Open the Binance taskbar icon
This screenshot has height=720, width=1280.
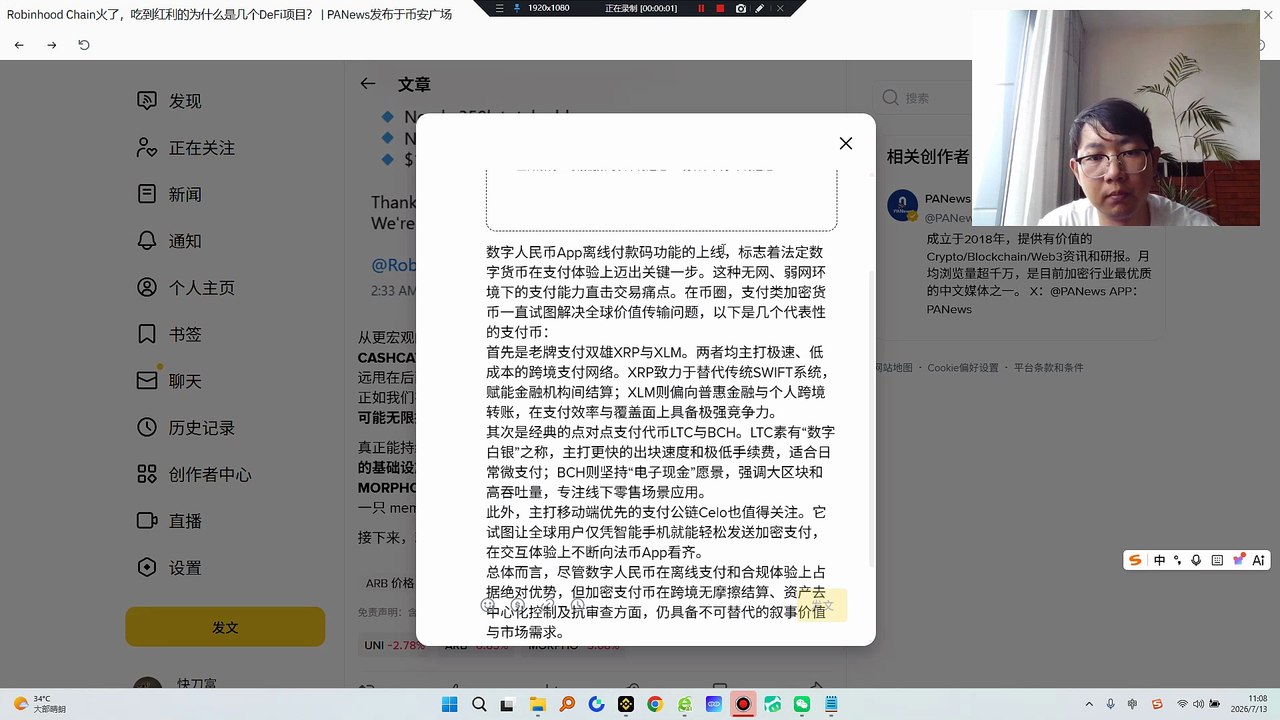[626, 704]
